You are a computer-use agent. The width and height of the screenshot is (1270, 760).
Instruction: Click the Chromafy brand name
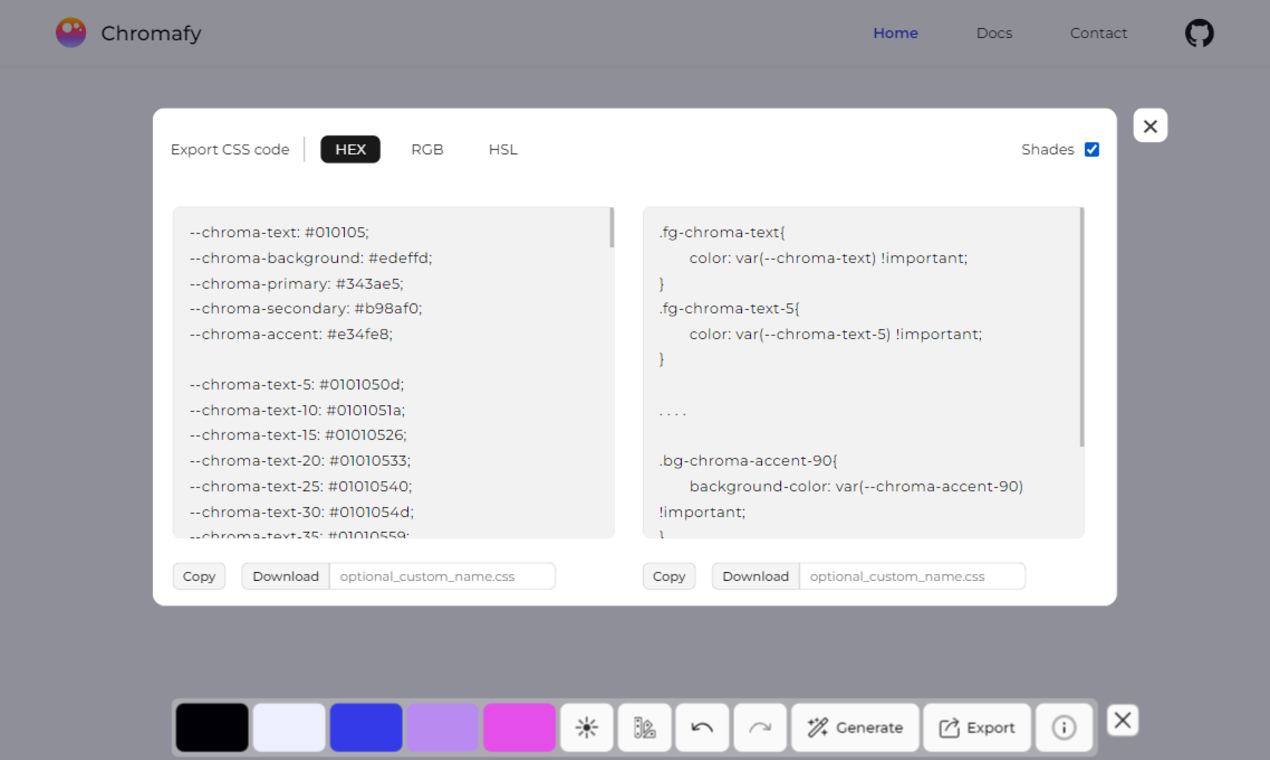click(x=151, y=33)
